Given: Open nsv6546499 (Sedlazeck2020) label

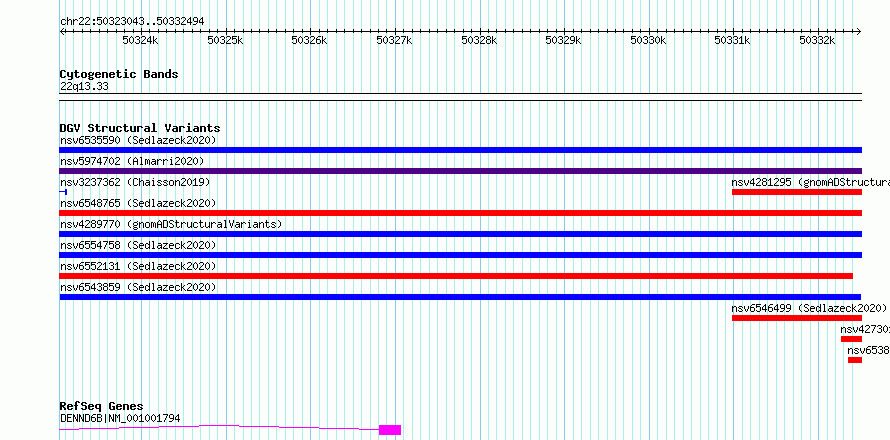Looking at the screenshot, I should coord(809,308).
